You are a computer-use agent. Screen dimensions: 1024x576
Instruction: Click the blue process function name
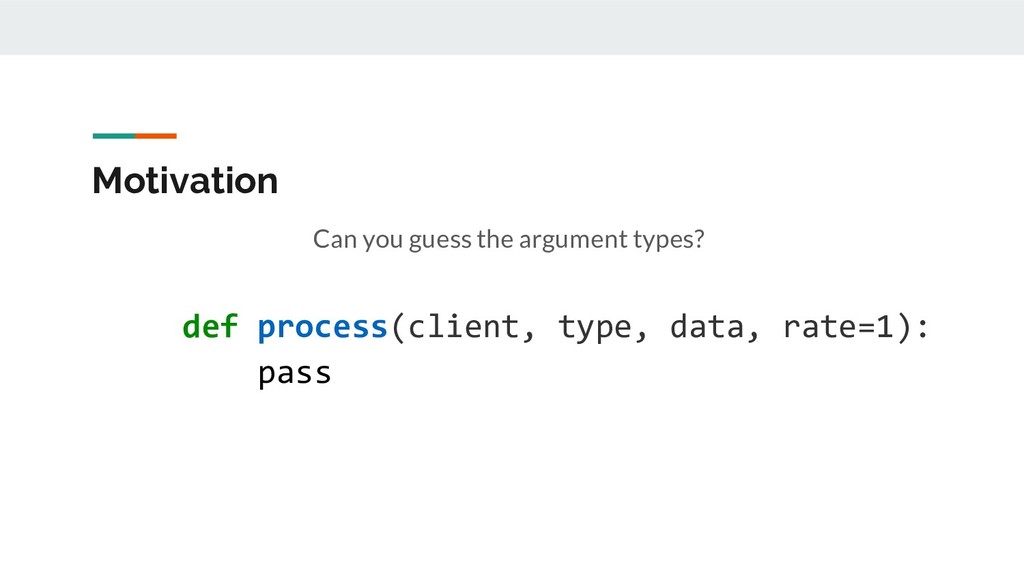tap(322, 326)
